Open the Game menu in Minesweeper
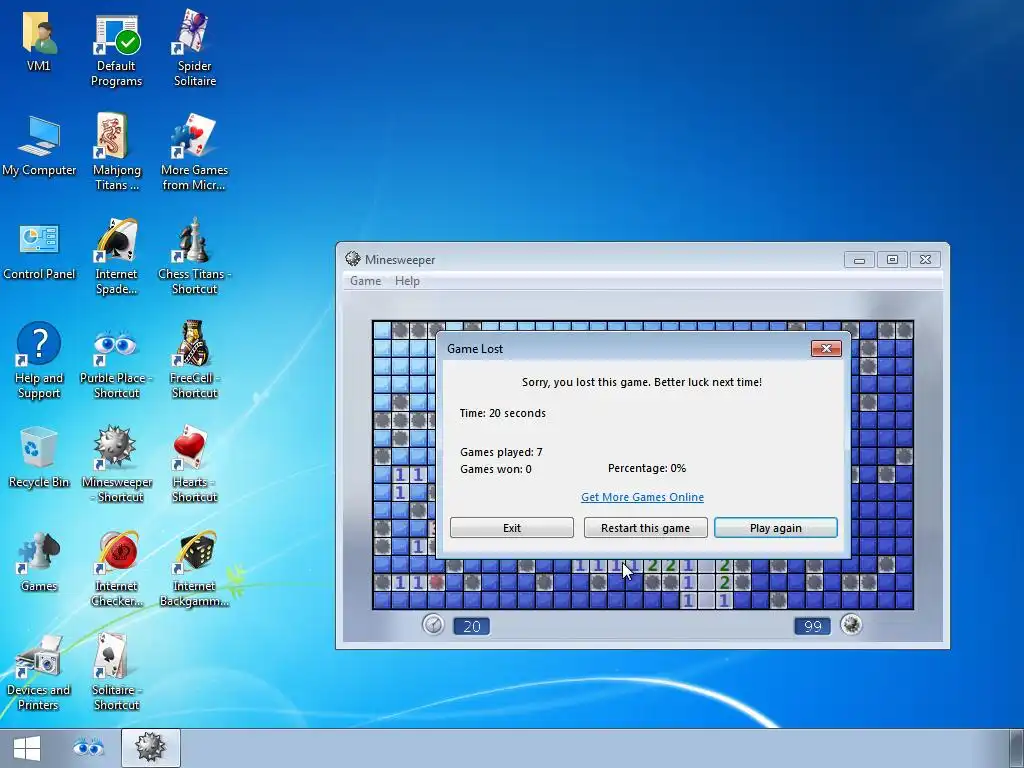Viewport: 1024px width, 768px height. tap(365, 281)
